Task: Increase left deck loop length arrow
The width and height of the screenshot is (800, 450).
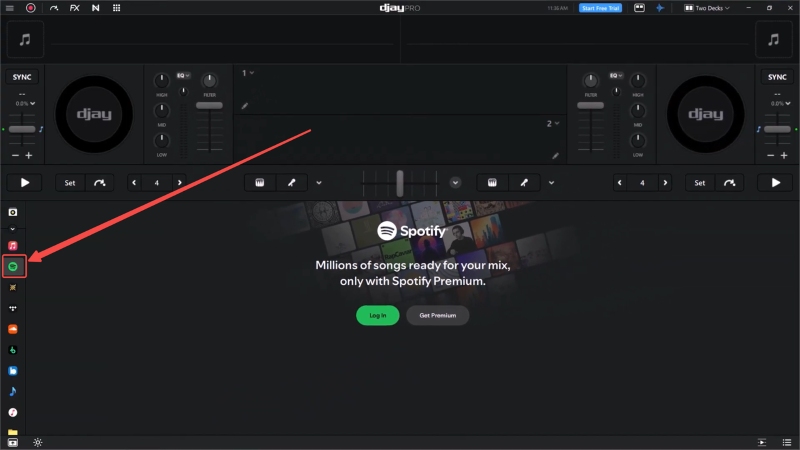Action: pyautogui.click(x=179, y=183)
